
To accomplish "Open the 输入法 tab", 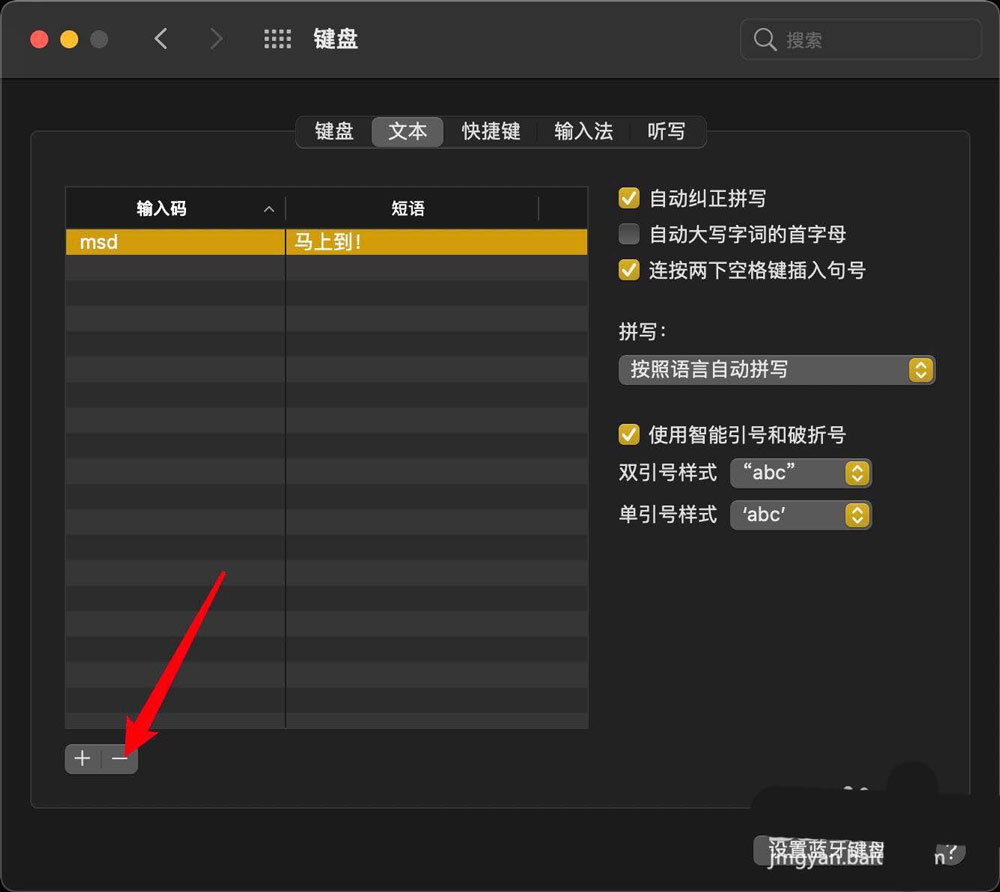I will click(x=584, y=131).
